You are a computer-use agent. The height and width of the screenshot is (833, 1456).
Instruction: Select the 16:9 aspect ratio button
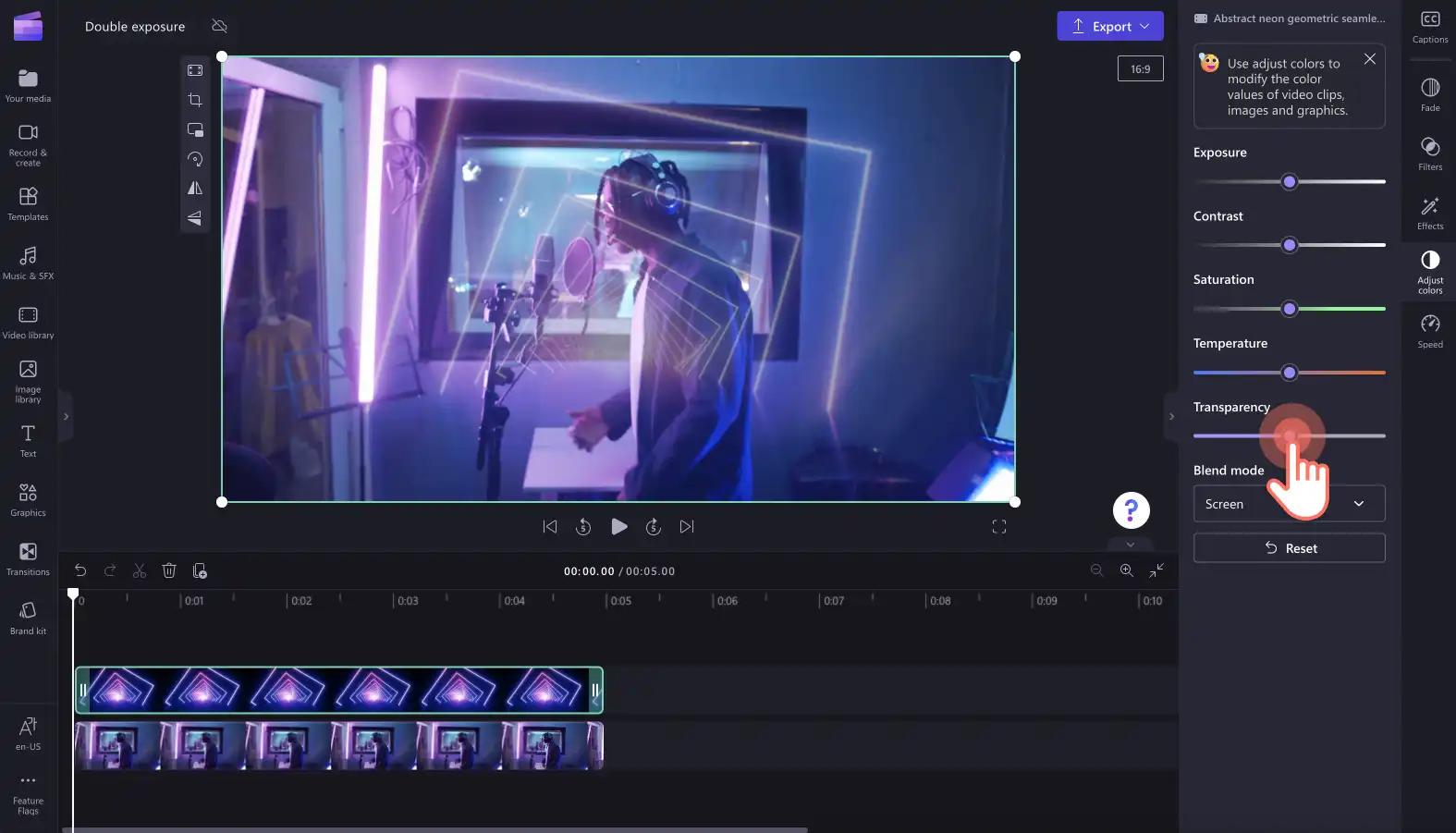click(1141, 69)
